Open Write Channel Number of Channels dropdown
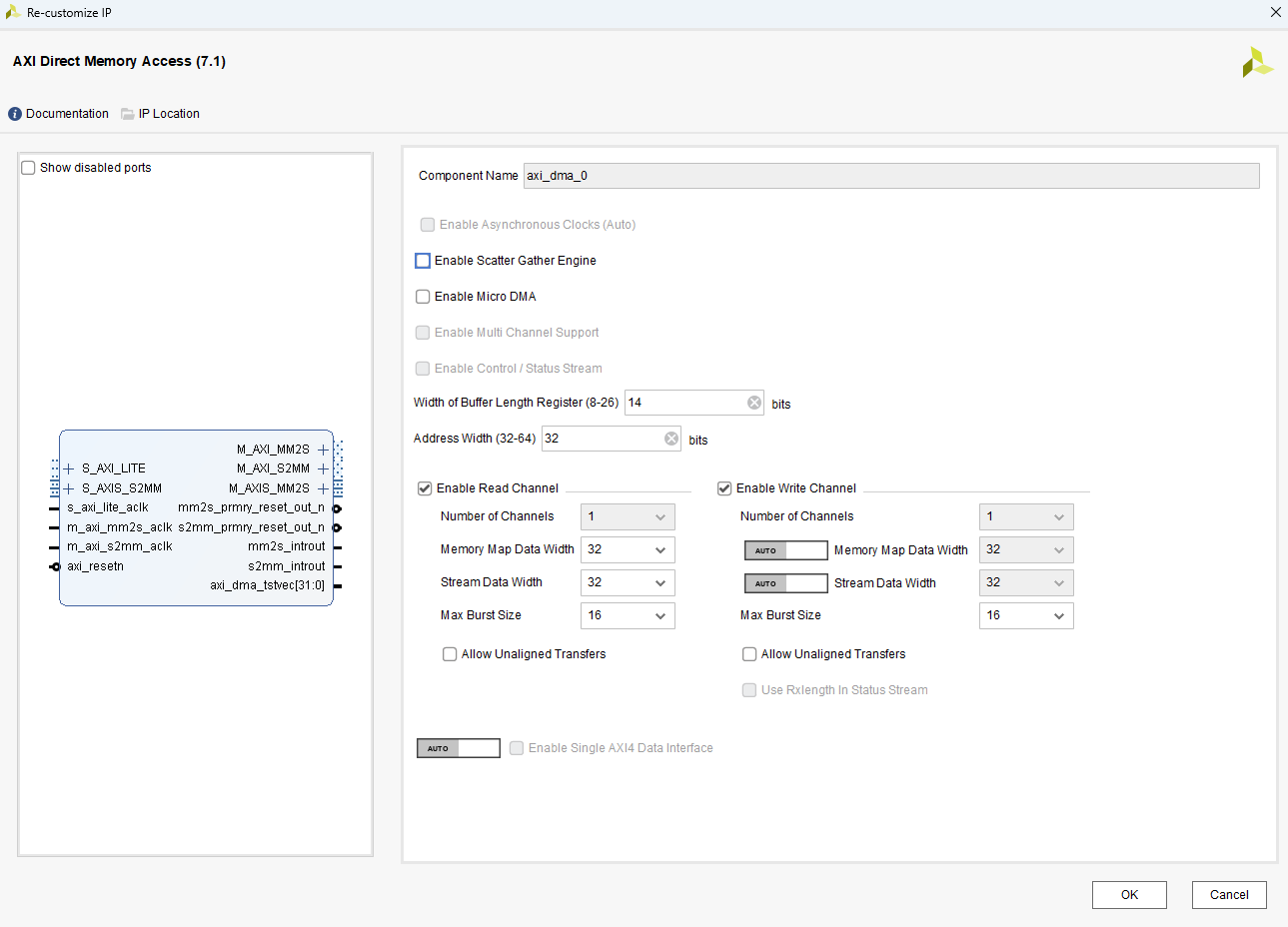 tap(1026, 516)
